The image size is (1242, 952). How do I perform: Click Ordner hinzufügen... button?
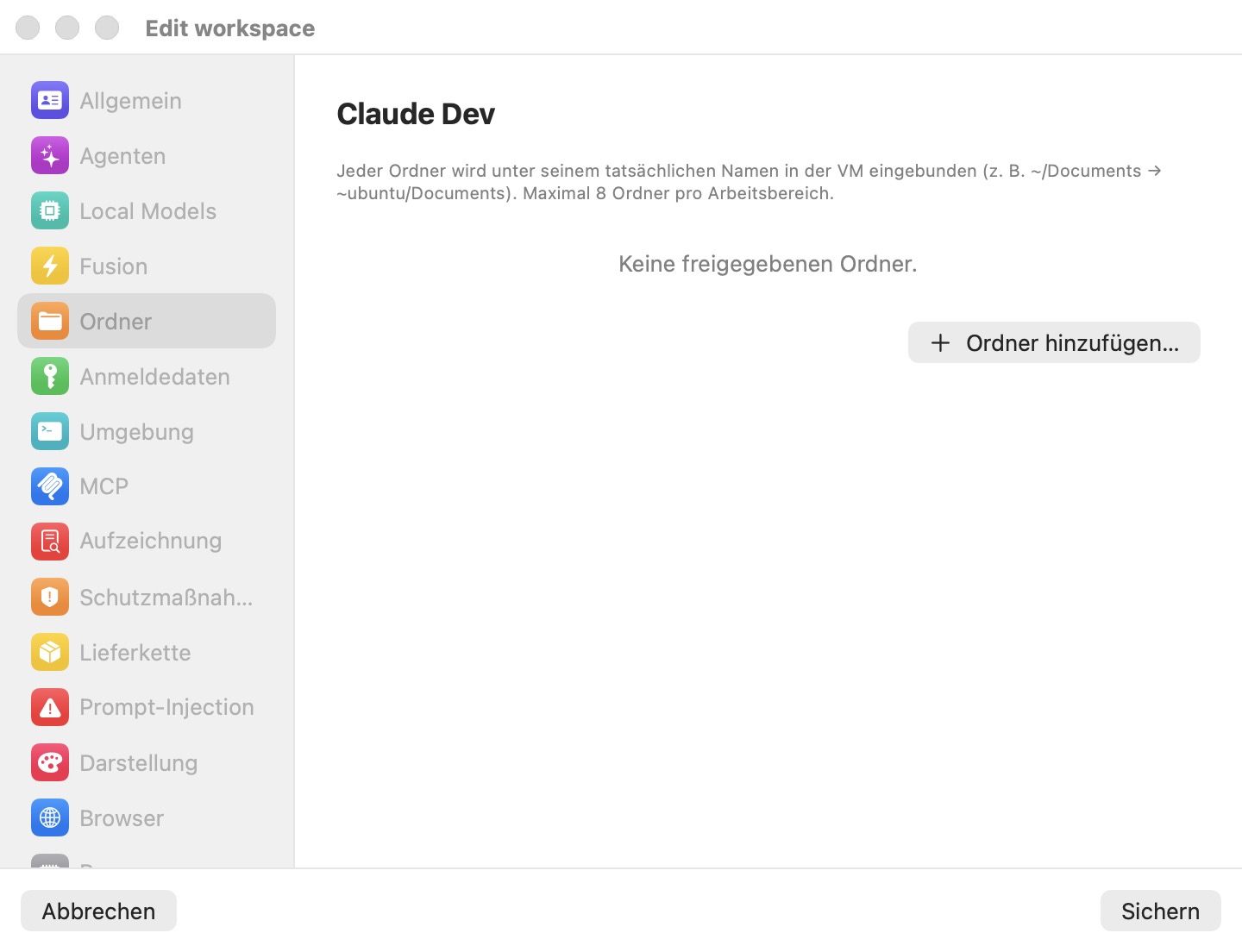point(1054,342)
